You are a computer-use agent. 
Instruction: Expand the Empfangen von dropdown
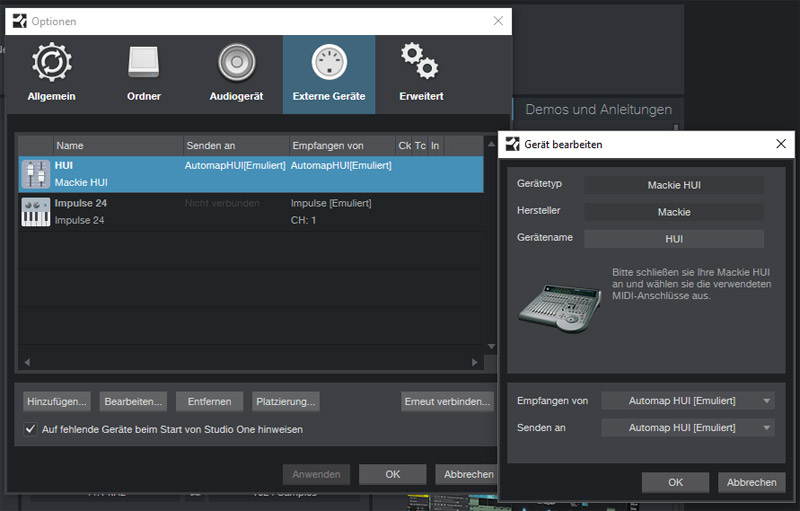coord(687,401)
